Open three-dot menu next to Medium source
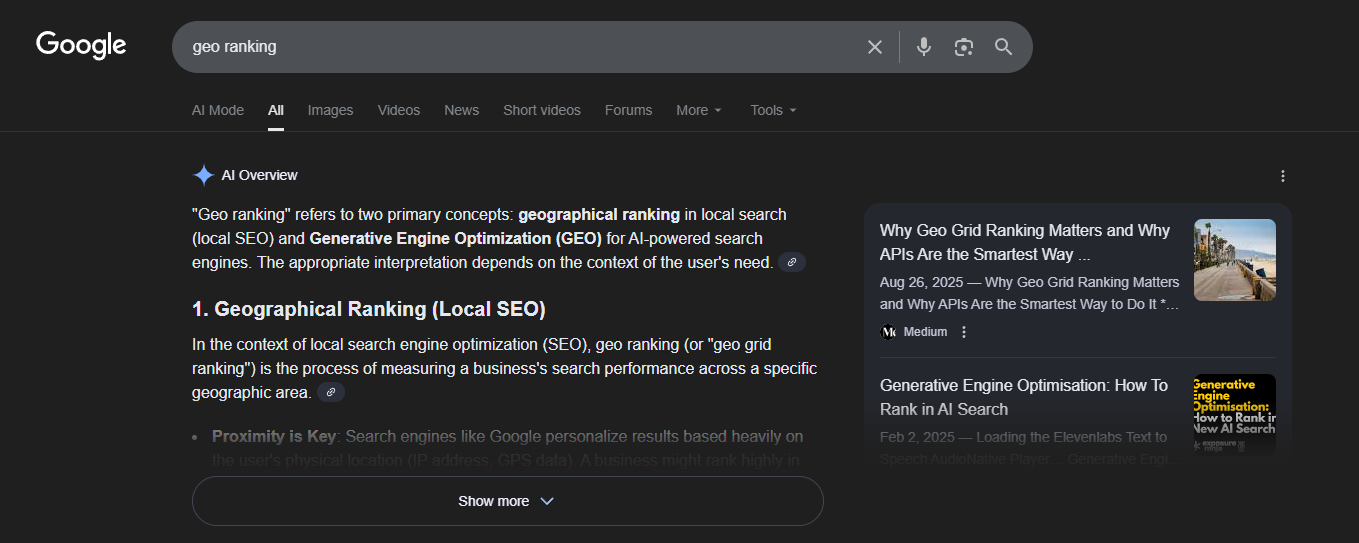 tap(964, 332)
